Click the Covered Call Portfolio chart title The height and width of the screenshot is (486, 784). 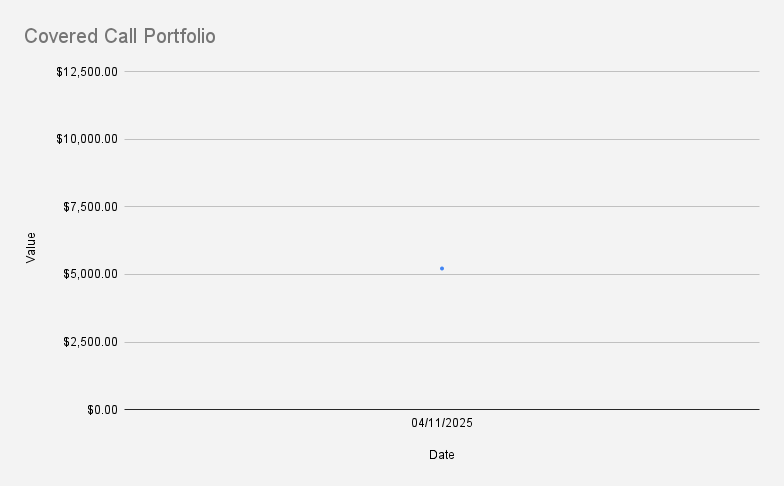(120, 36)
